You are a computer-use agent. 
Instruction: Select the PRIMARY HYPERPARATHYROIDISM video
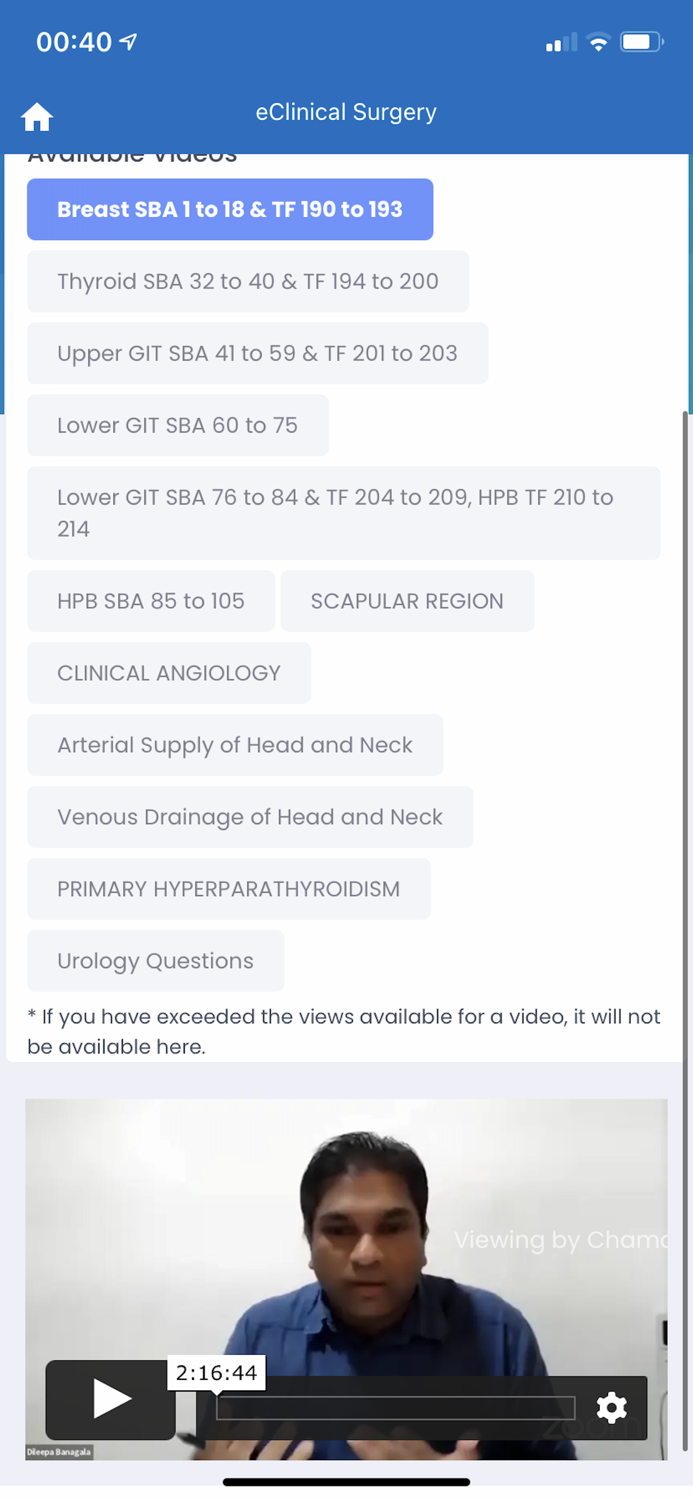coord(228,889)
